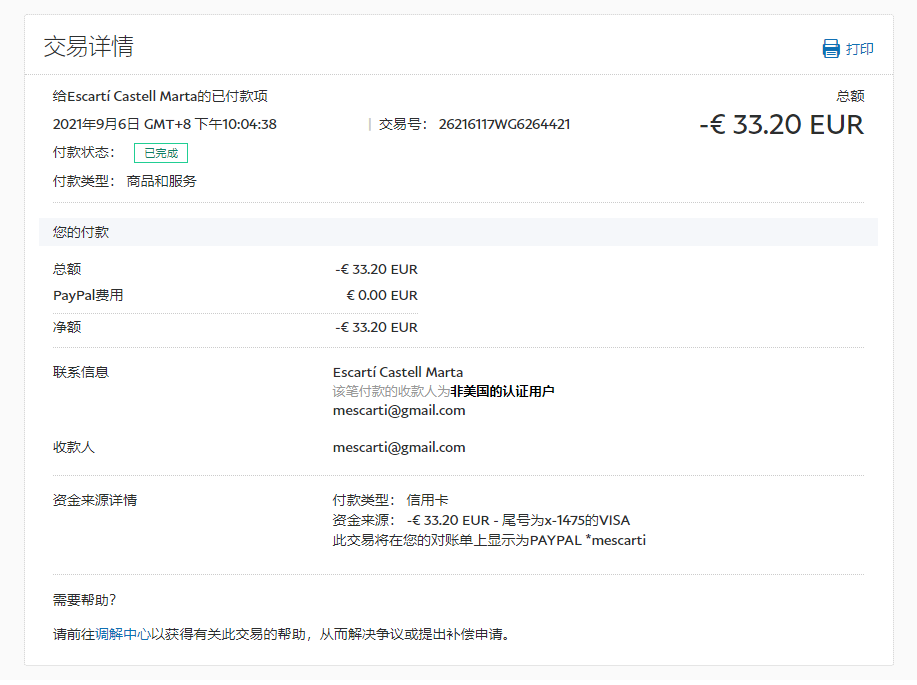The width and height of the screenshot is (917, 685).
Task: Click the bold 非美国的认证用户 text
Action: coord(502,391)
